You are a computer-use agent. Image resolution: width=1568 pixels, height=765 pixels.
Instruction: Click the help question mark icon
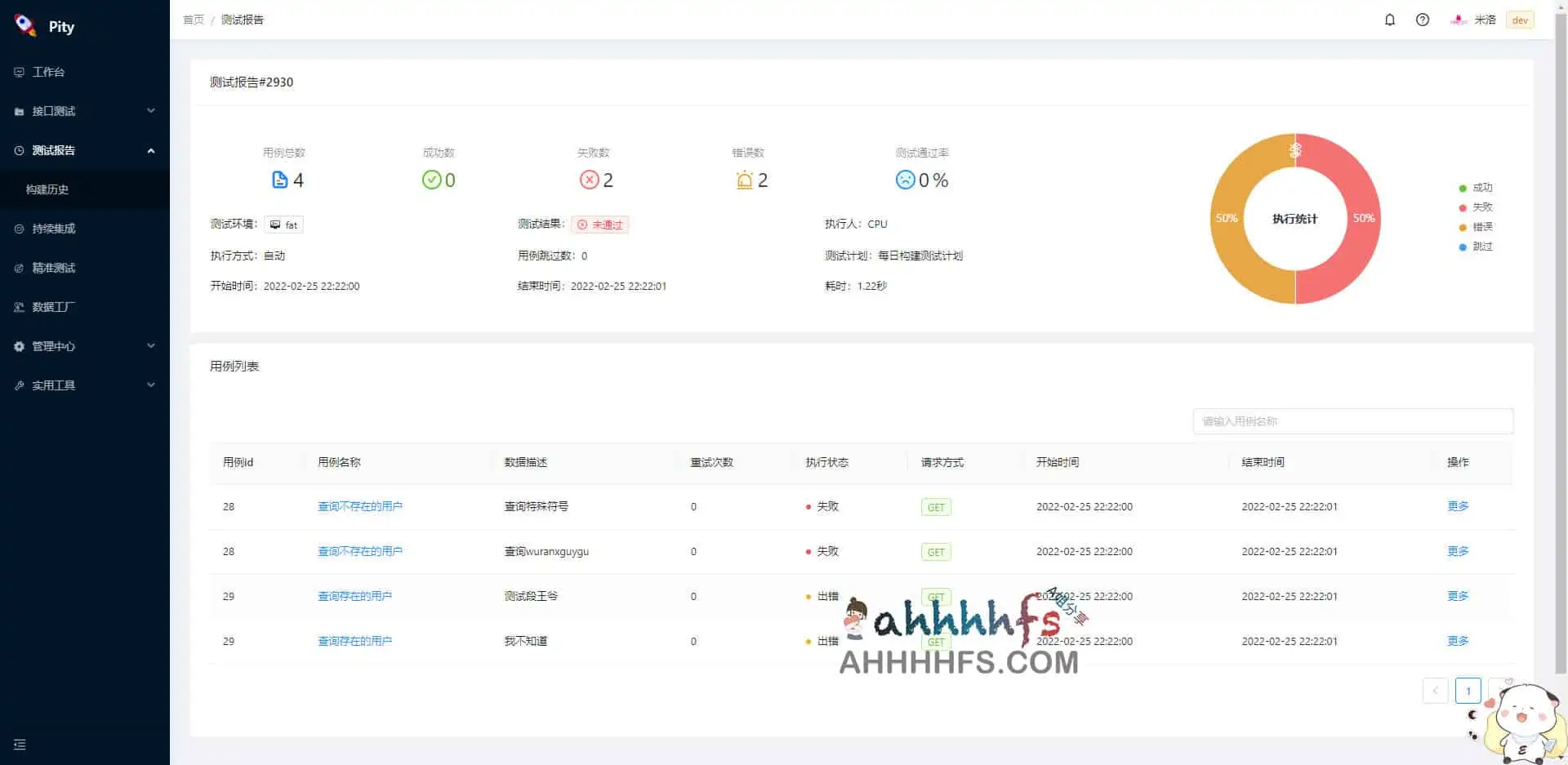pyautogui.click(x=1422, y=20)
